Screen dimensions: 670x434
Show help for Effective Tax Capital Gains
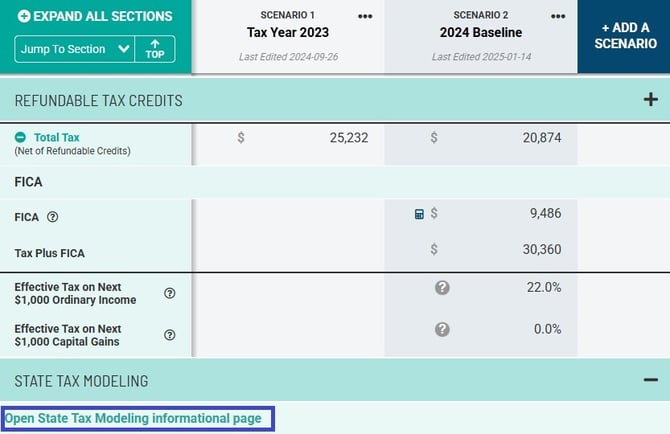170,335
